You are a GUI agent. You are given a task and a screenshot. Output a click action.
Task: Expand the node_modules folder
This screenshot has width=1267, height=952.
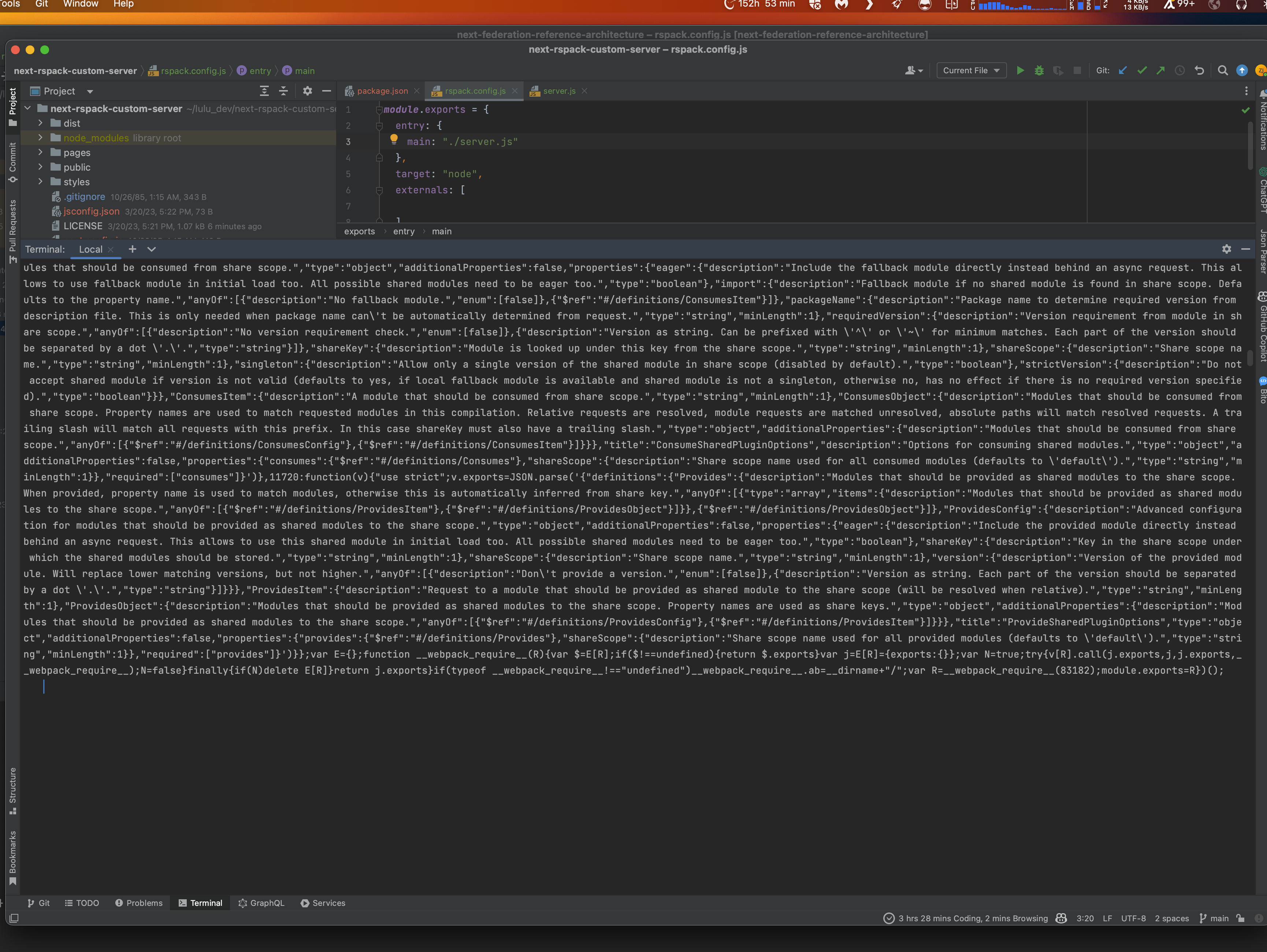(40, 138)
